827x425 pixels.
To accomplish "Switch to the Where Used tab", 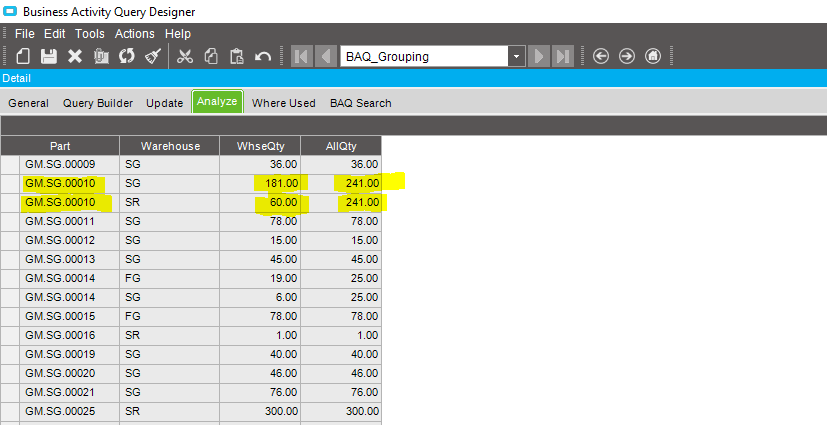I will (284, 103).
